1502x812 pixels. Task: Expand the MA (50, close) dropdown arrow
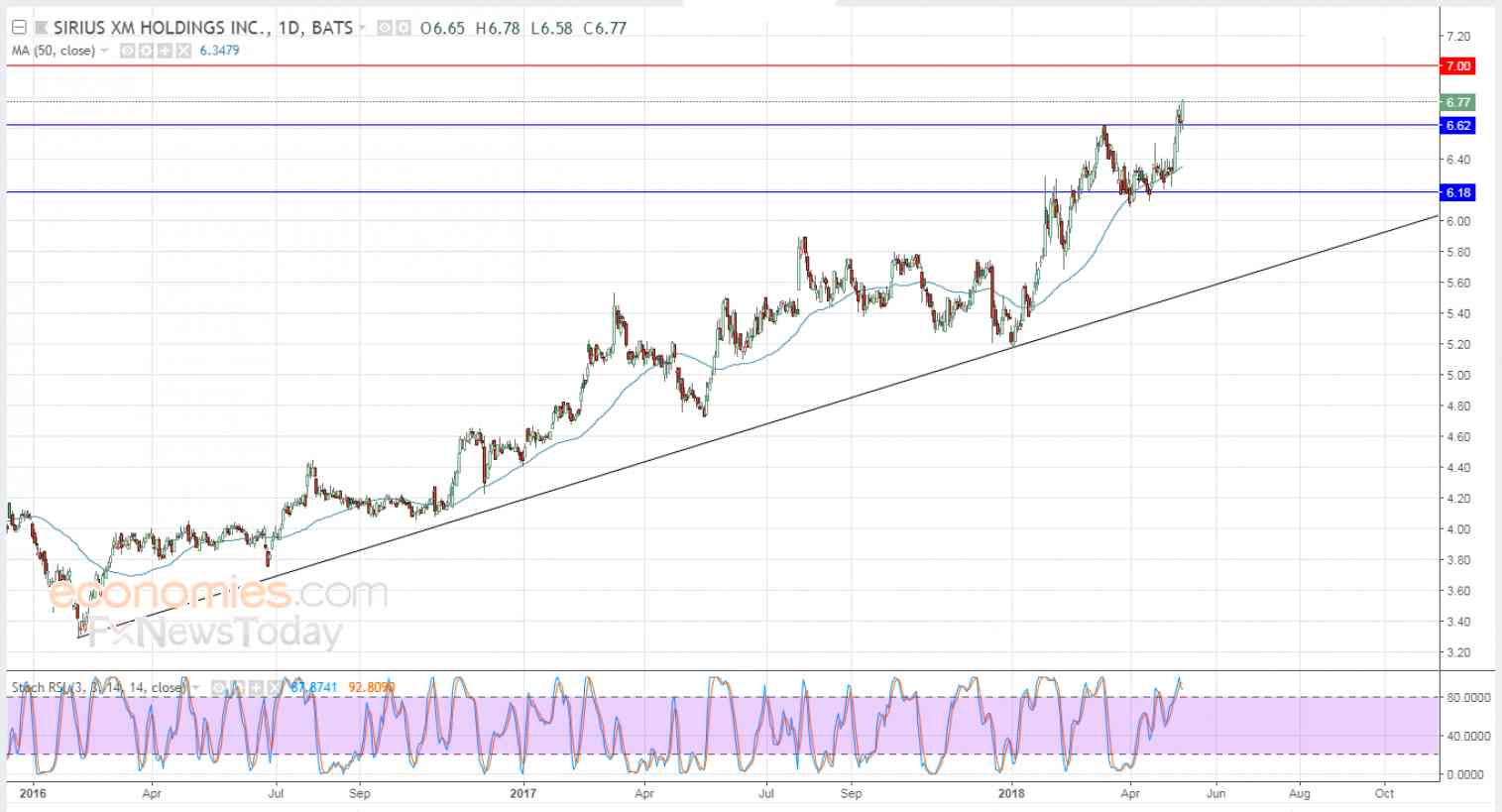105,51
